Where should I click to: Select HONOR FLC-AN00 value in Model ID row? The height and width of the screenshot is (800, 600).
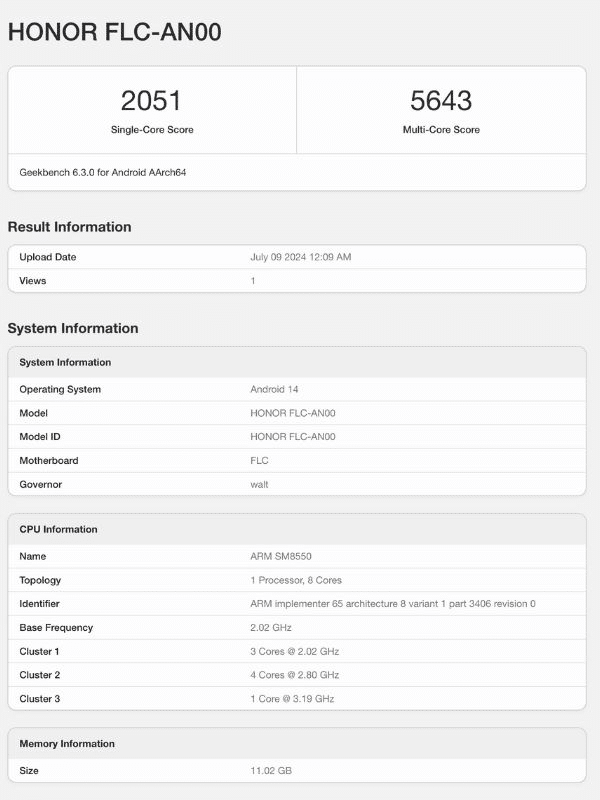point(293,437)
